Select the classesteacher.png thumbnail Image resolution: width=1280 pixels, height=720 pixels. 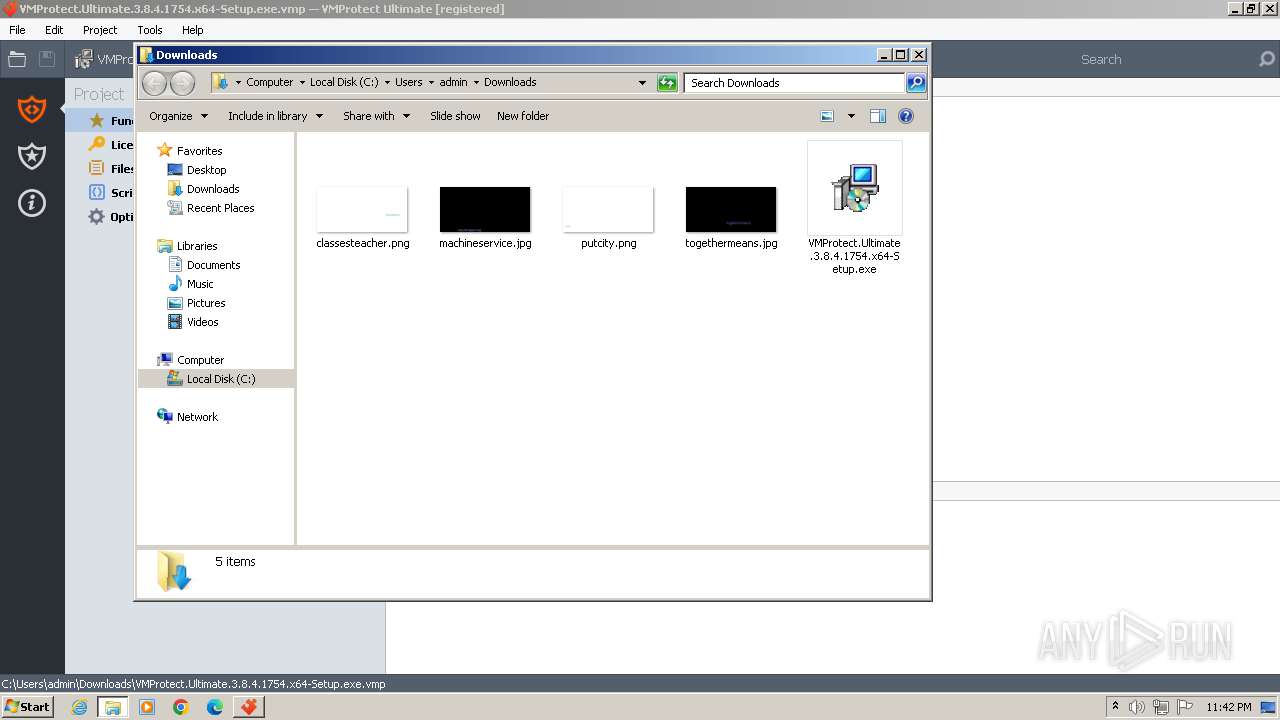coord(362,209)
